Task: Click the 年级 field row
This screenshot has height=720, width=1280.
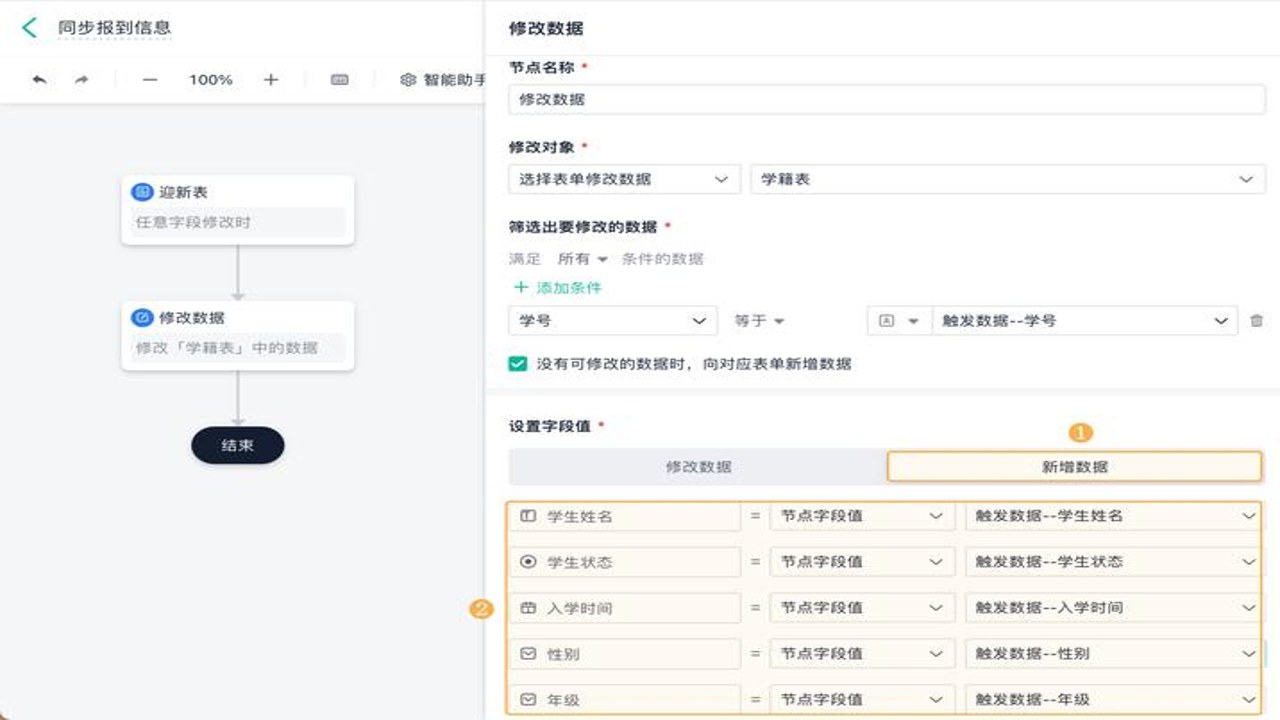Action: tap(625, 699)
